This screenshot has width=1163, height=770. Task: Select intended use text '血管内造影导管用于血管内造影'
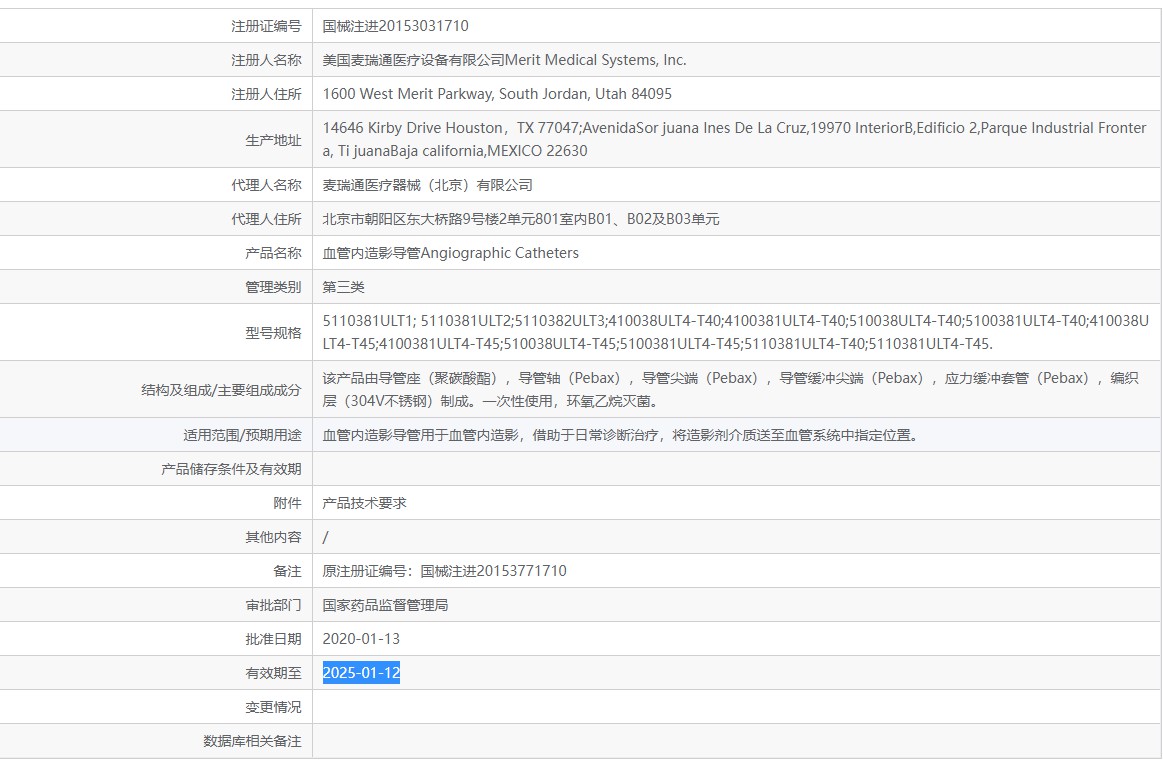(x=421, y=435)
